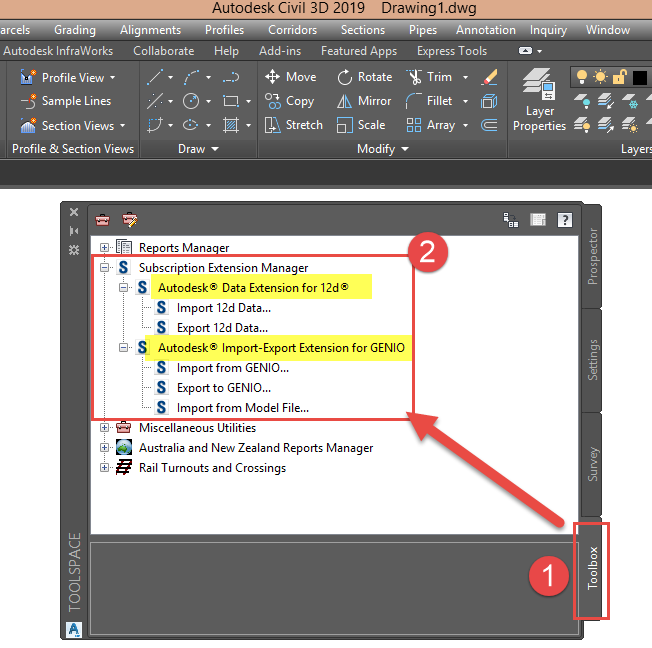Click the Trim tool

pyautogui.click(x=429, y=77)
